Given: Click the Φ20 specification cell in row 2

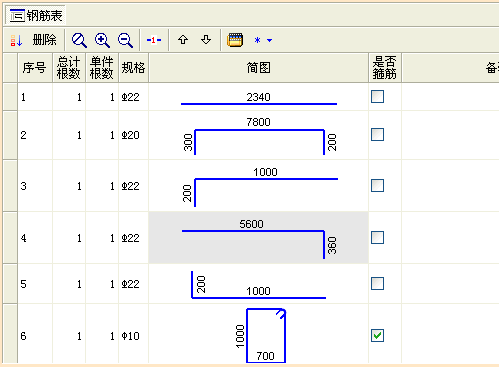Looking at the screenshot, I should tap(133, 135).
